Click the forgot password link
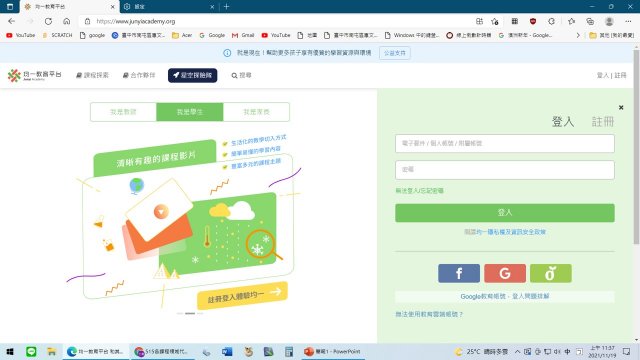640x360 pixels. [x=419, y=191]
